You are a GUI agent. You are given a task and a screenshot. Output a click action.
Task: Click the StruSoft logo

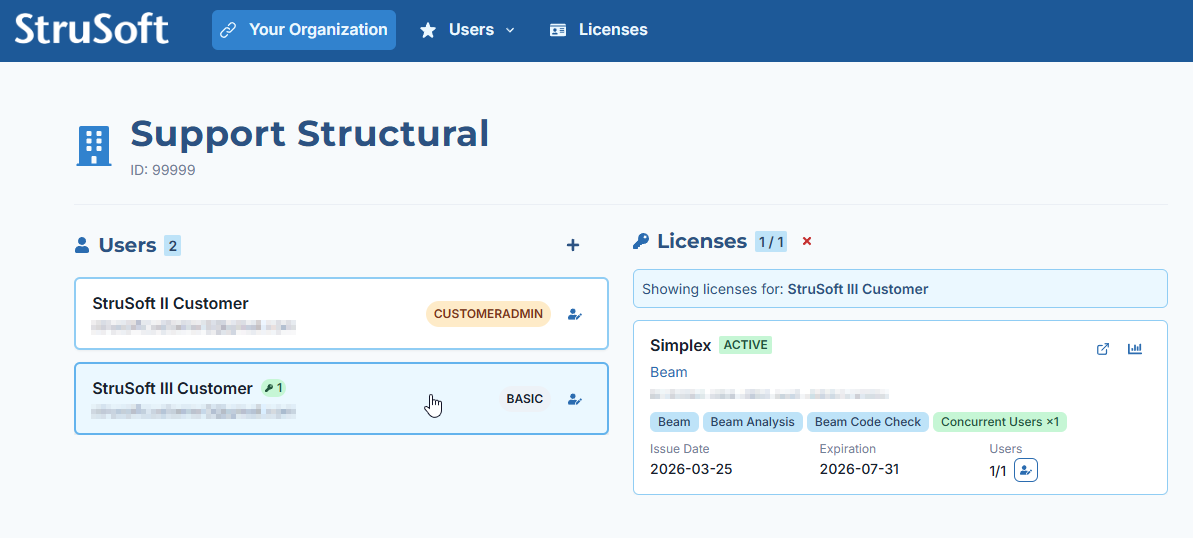tap(91, 29)
